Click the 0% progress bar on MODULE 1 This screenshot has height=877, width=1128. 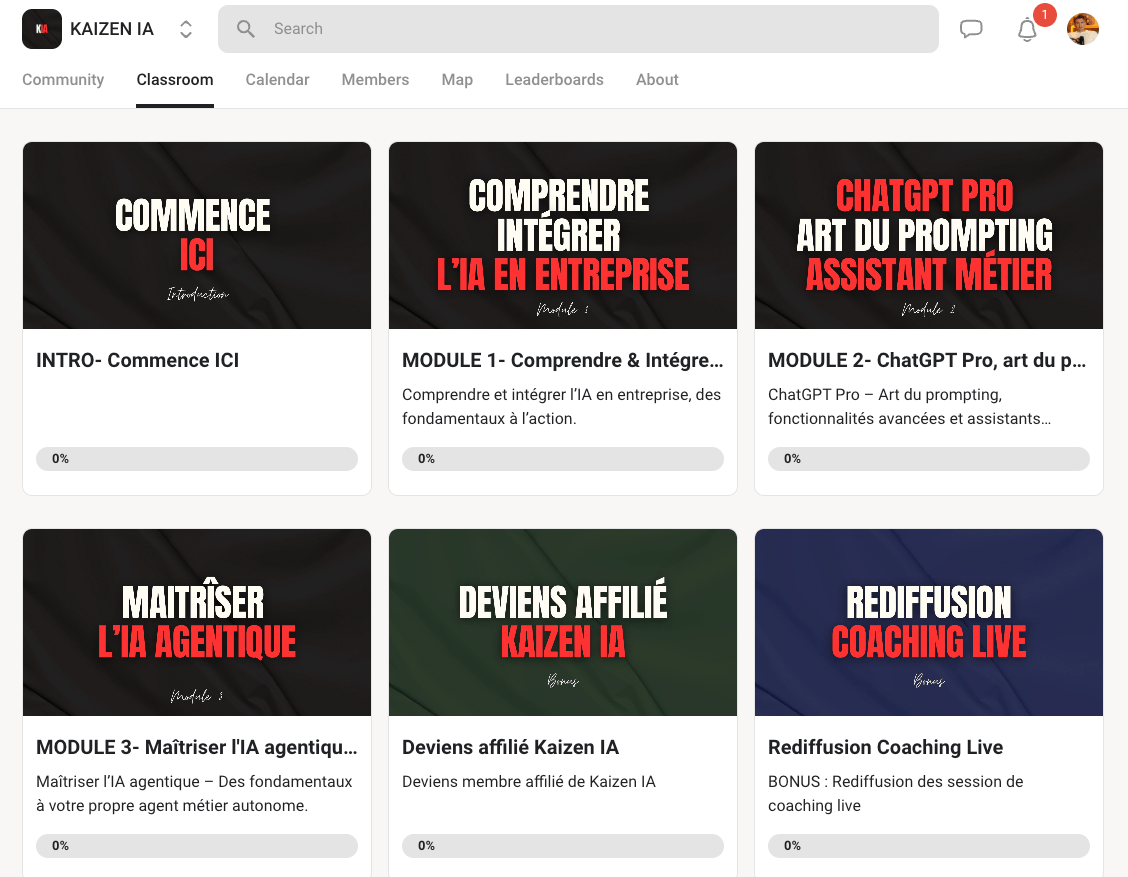click(x=562, y=458)
